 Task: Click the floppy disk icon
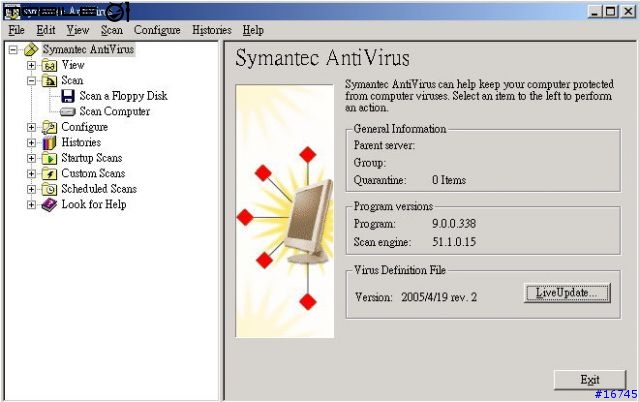coord(68,96)
